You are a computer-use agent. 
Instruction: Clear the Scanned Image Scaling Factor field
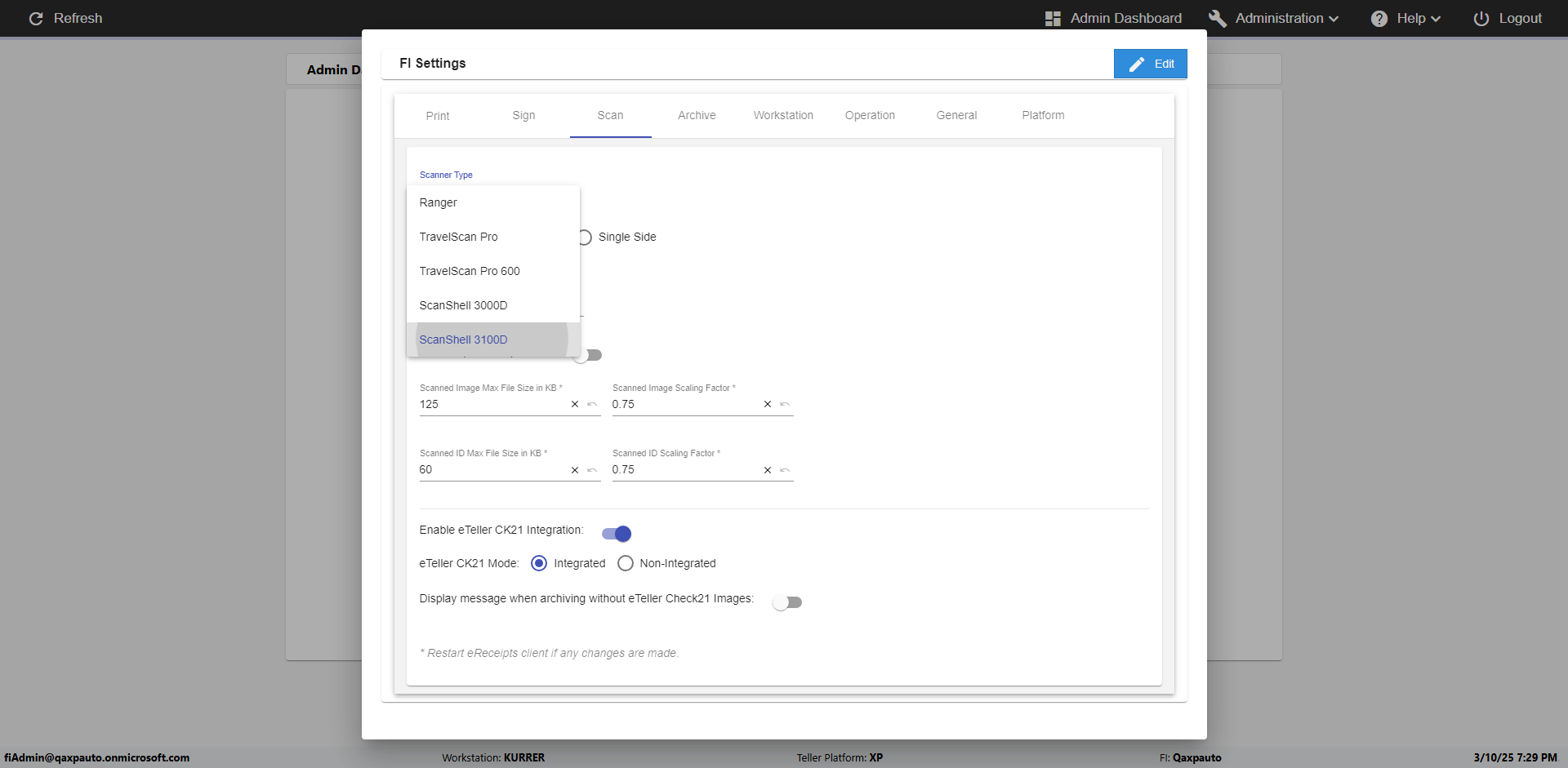(x=768, y=404)
